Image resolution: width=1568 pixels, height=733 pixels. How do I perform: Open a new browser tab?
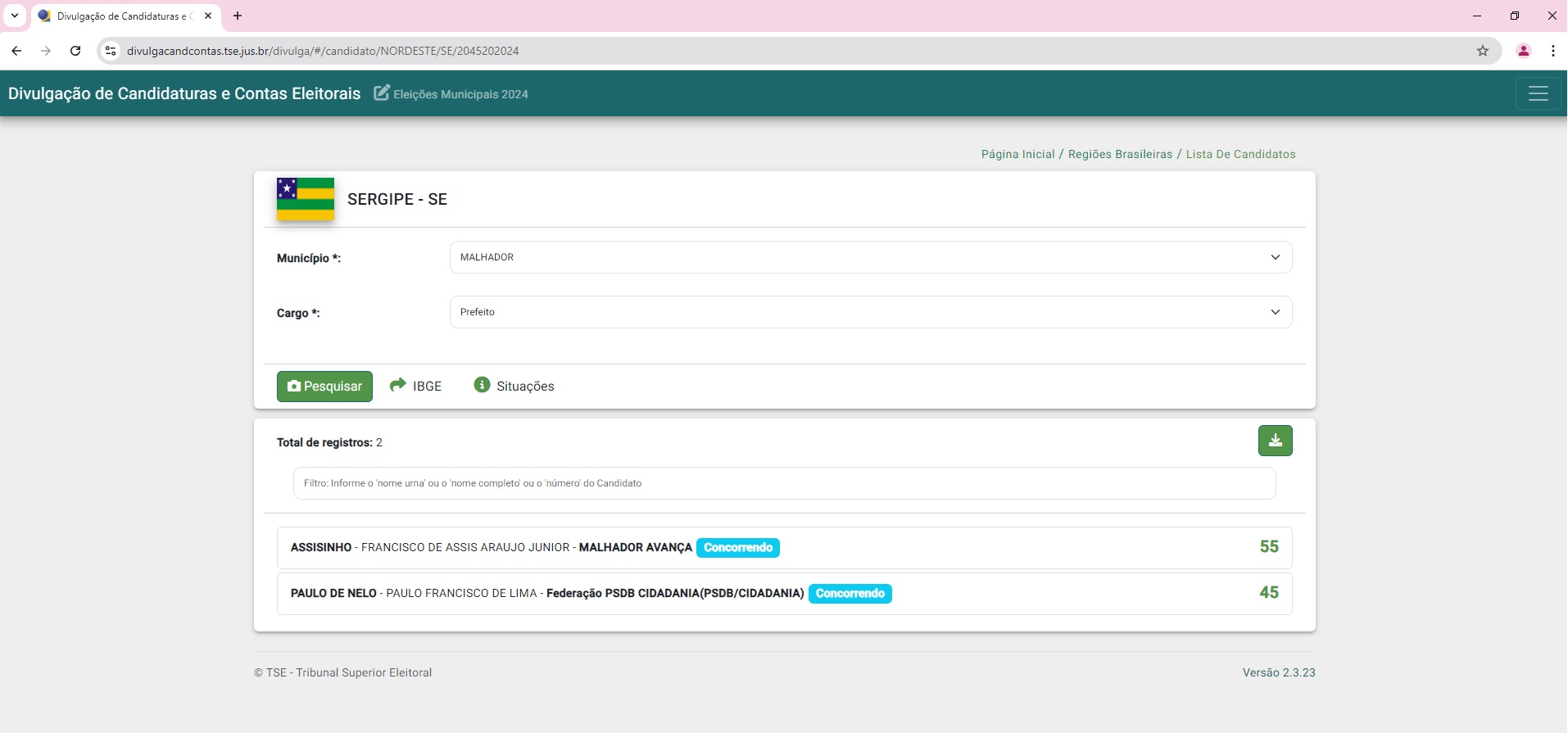(238, 16)
